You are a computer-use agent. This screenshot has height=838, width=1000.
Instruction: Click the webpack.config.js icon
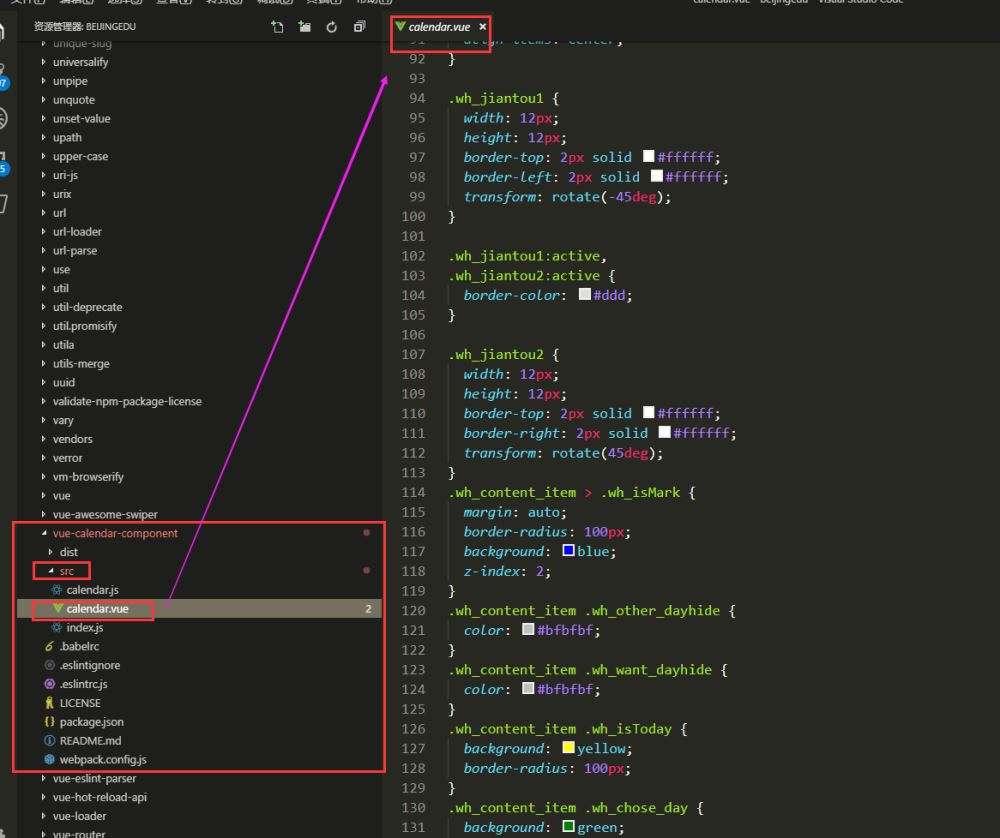[x=49, y=760]
